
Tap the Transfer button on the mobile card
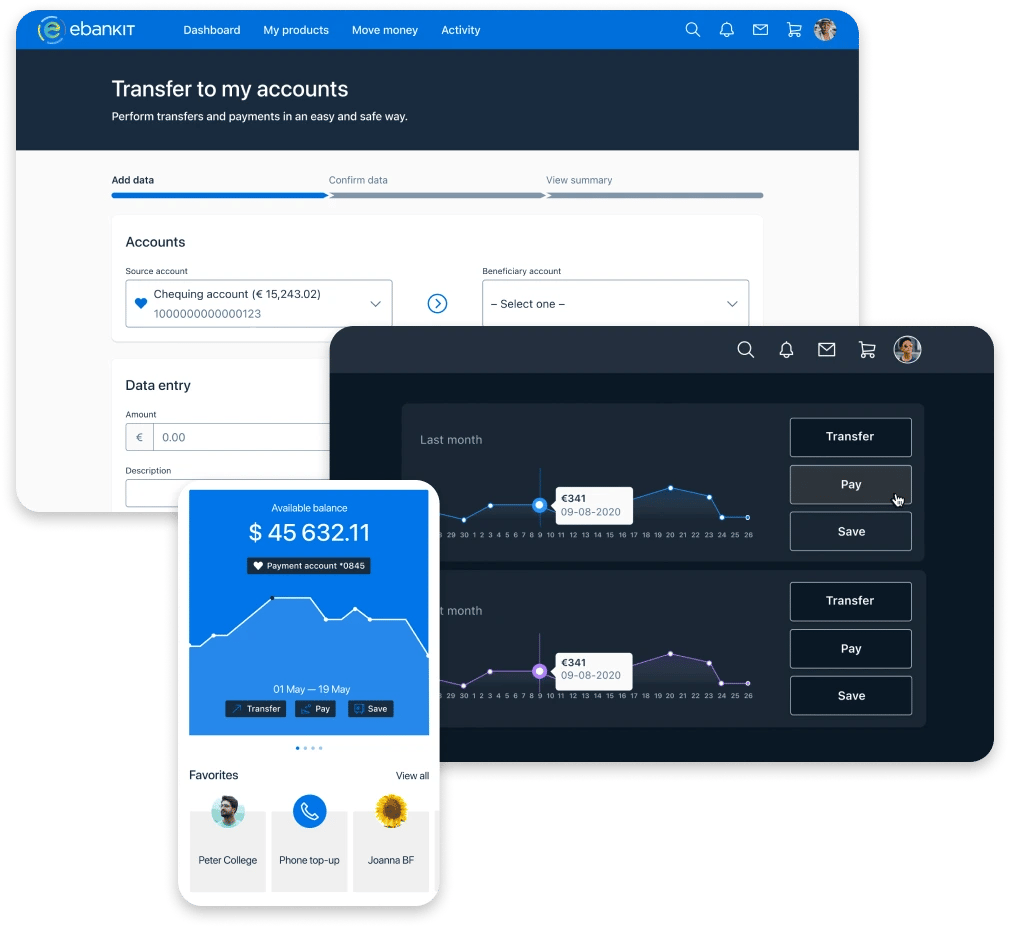pyautogui.click(x=256, y=709)
